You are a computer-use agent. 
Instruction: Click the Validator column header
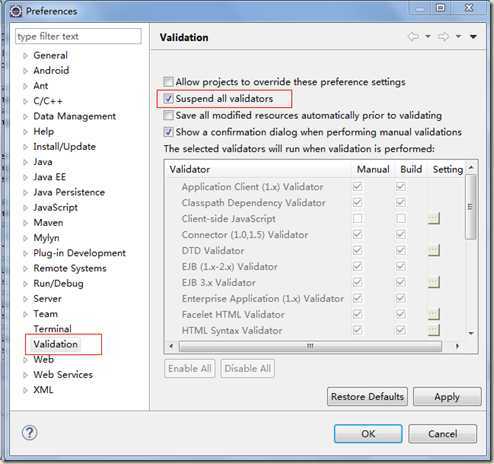pyautogui.click(x=258, y=169)
